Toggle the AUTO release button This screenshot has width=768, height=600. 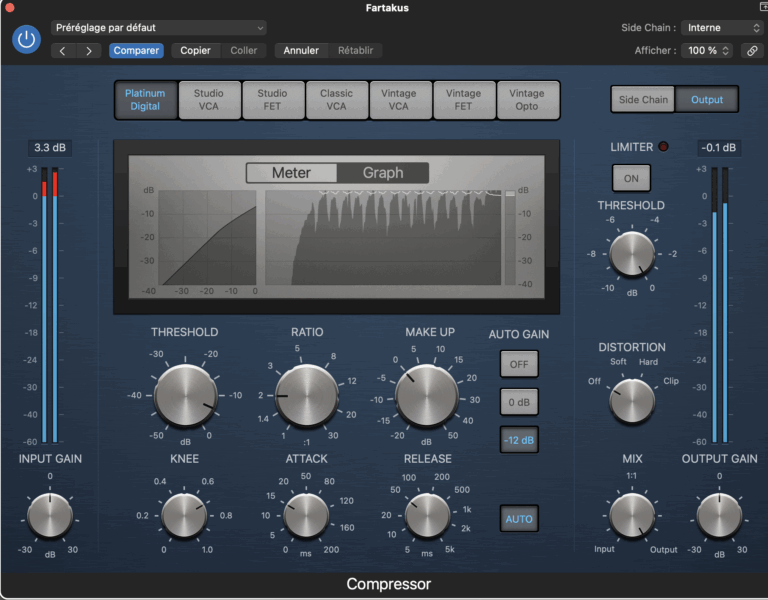pyautogui.click(x=519, y=519)
